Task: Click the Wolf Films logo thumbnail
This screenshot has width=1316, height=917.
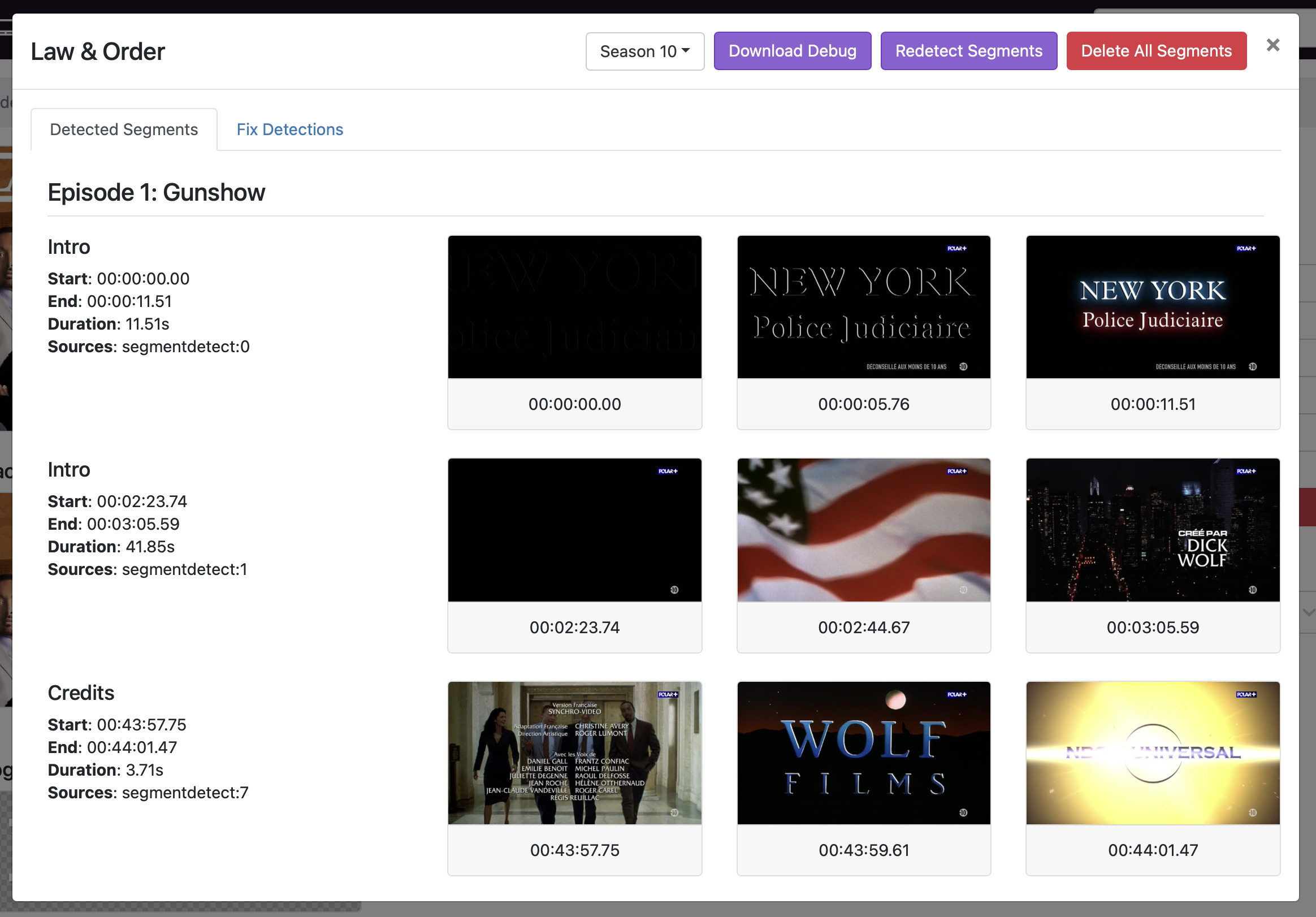Action: coord(863,752)
